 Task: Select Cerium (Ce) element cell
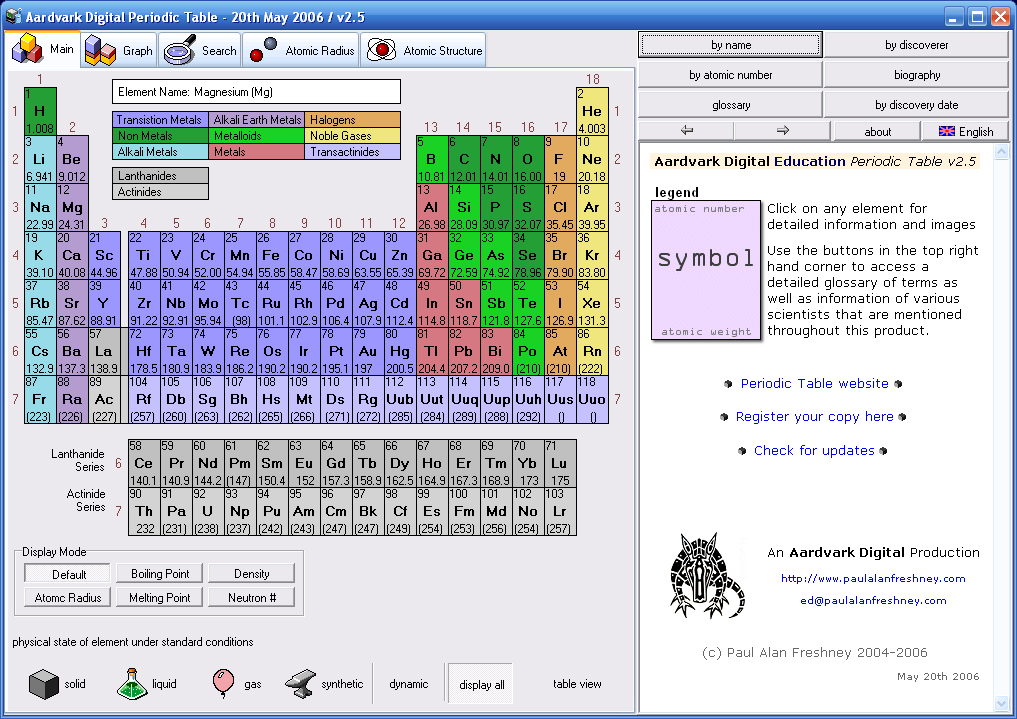[143, 464]
